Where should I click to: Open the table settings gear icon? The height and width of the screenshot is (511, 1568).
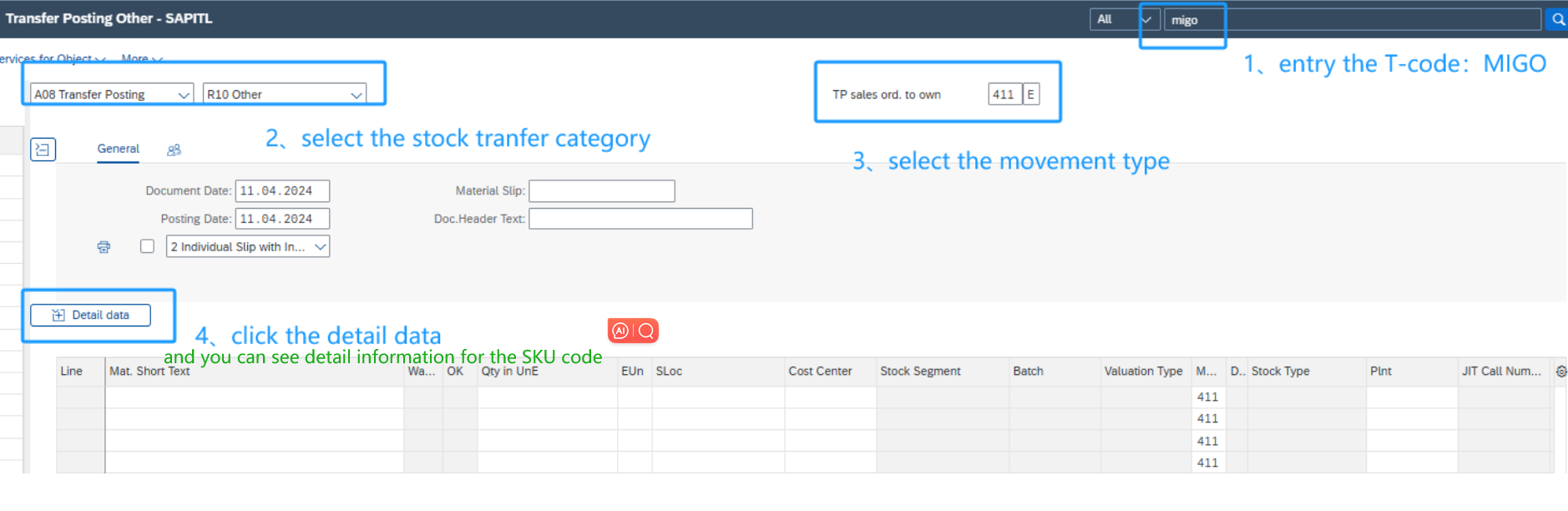click(1560, 372)
